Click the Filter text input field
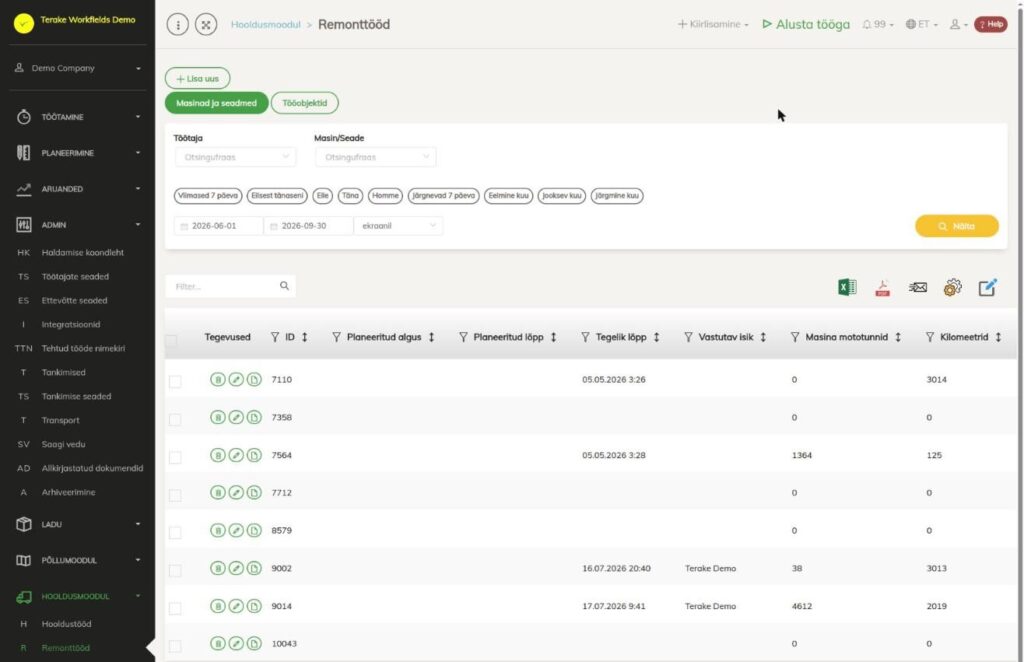 coord(222,286)
